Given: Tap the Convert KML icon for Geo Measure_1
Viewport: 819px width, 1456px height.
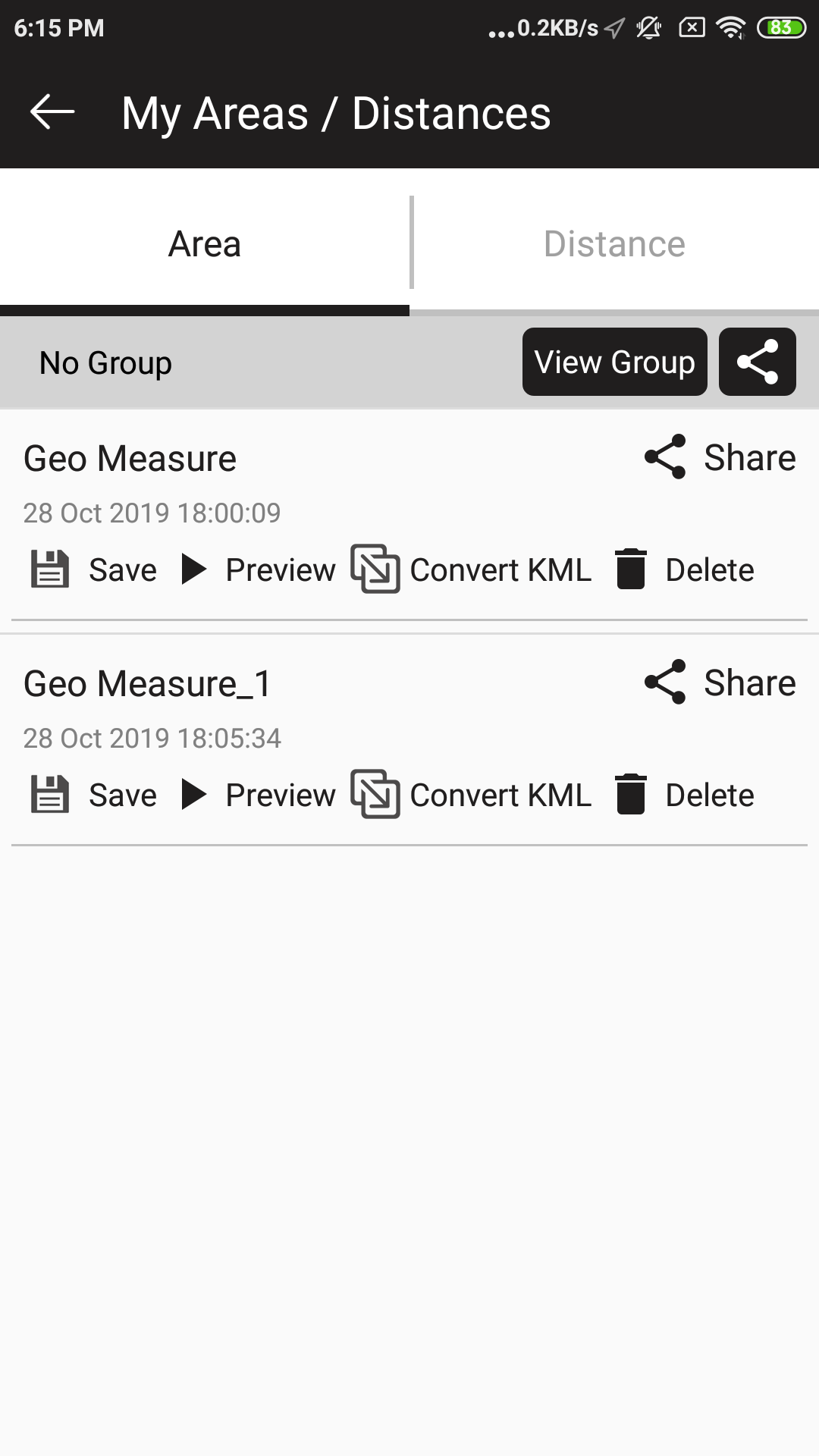Looking at the screenshot, I should pos(375,794).
